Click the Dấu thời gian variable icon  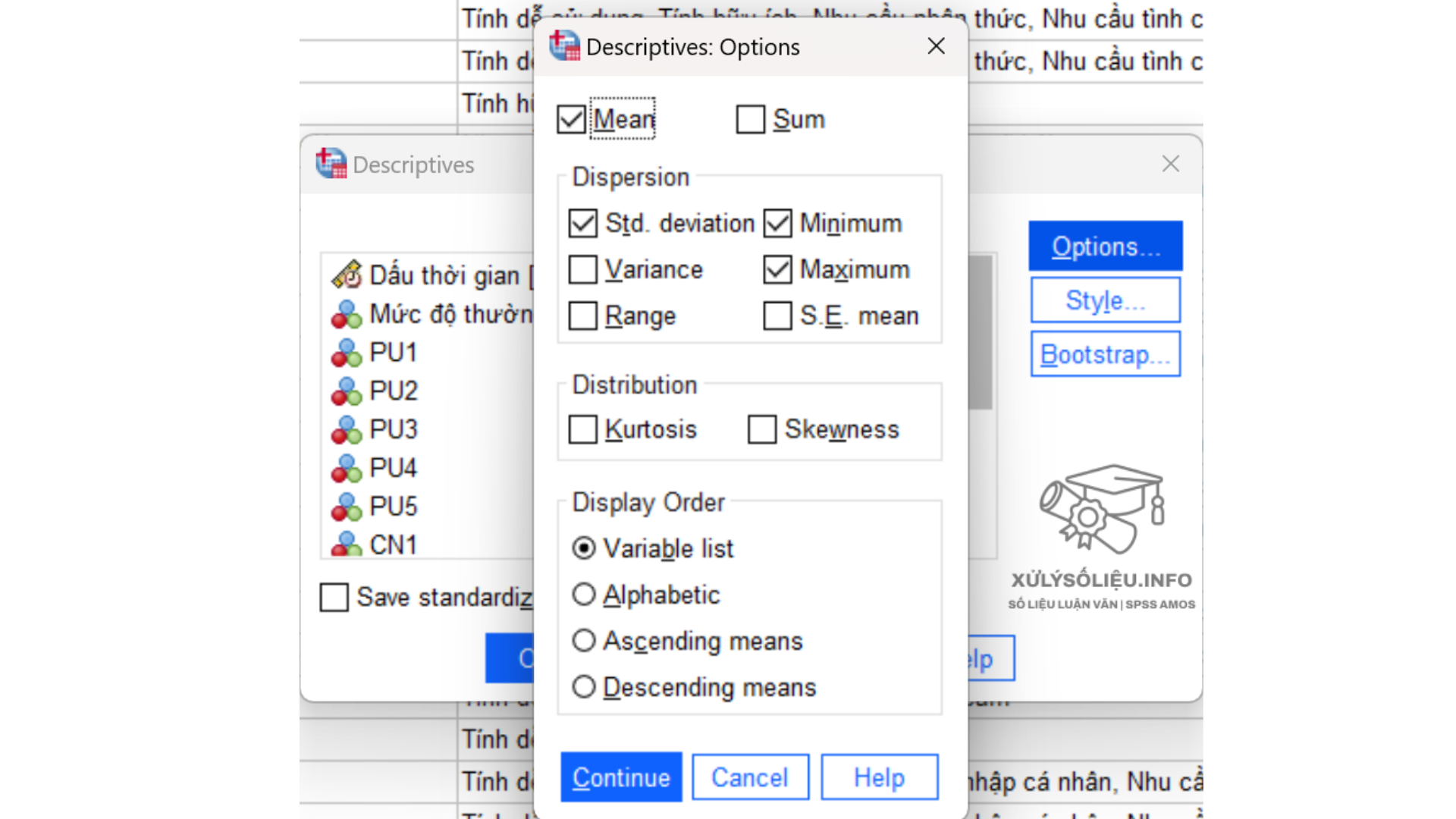tap(347, 275)
